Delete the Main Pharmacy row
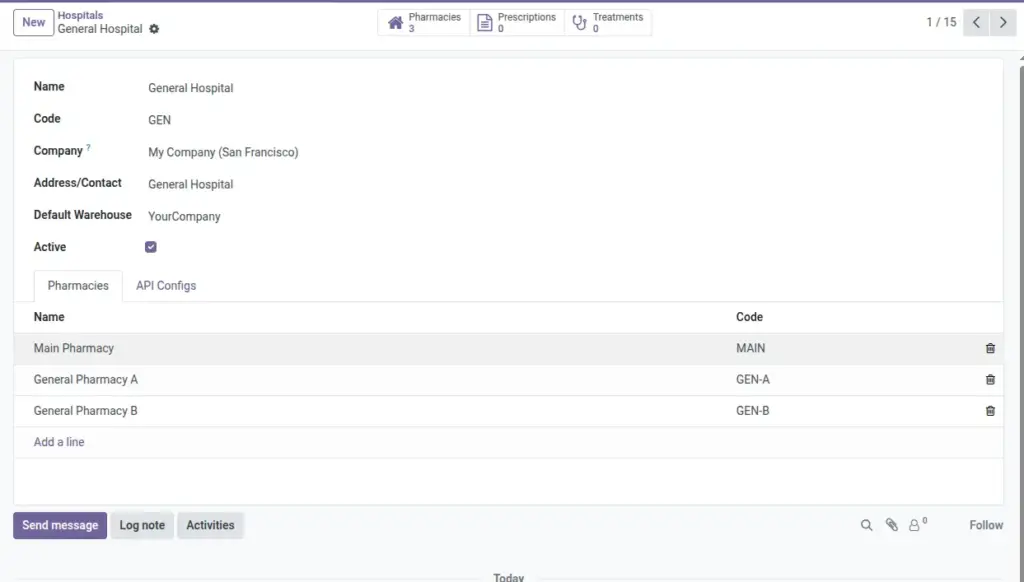This screenshot has width=1024, height=582. (990, 348)
